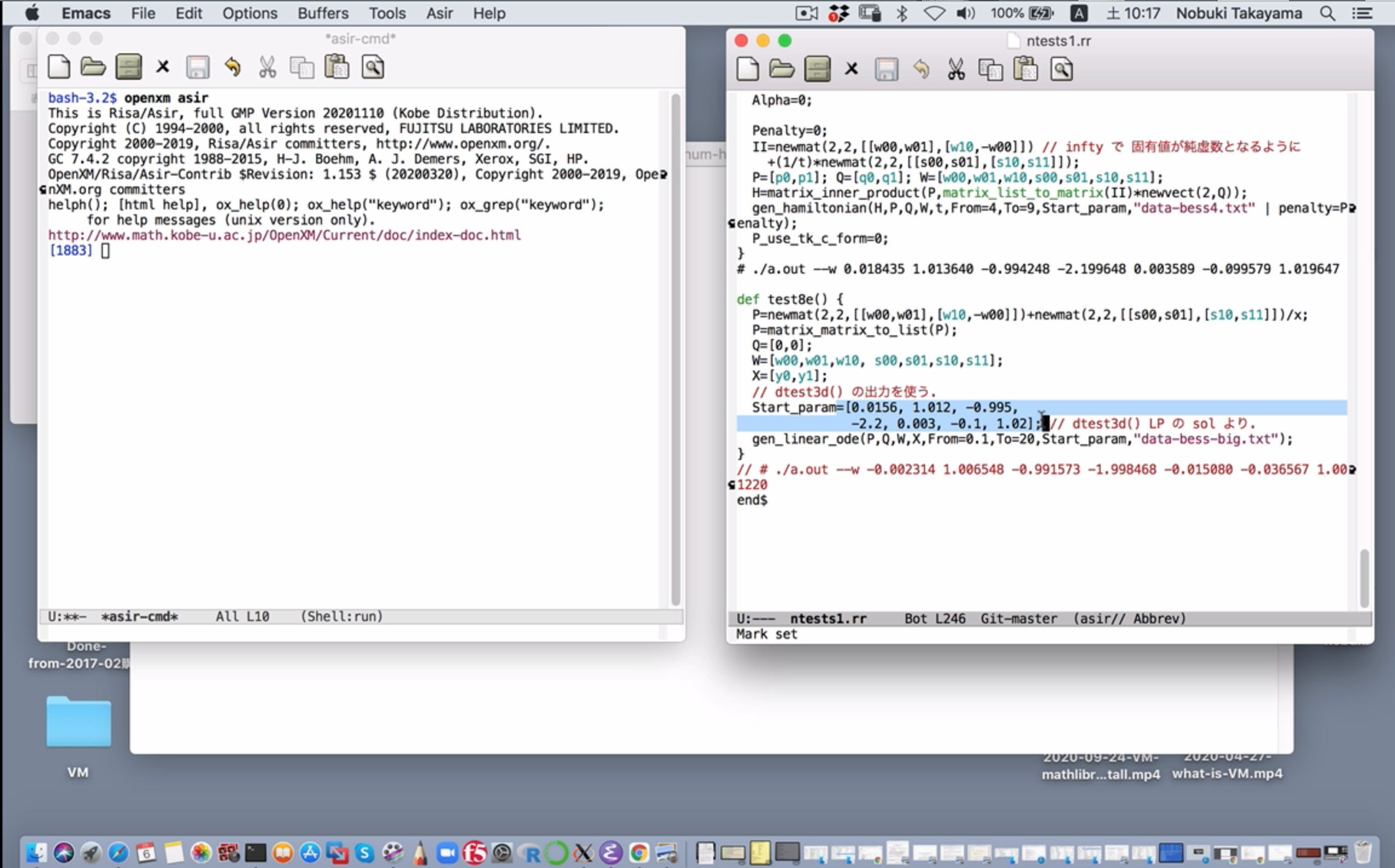Click Open File icon in ntests1.rr toolbar
Viewport: 1395px width, 868px height.
(782, 69)
